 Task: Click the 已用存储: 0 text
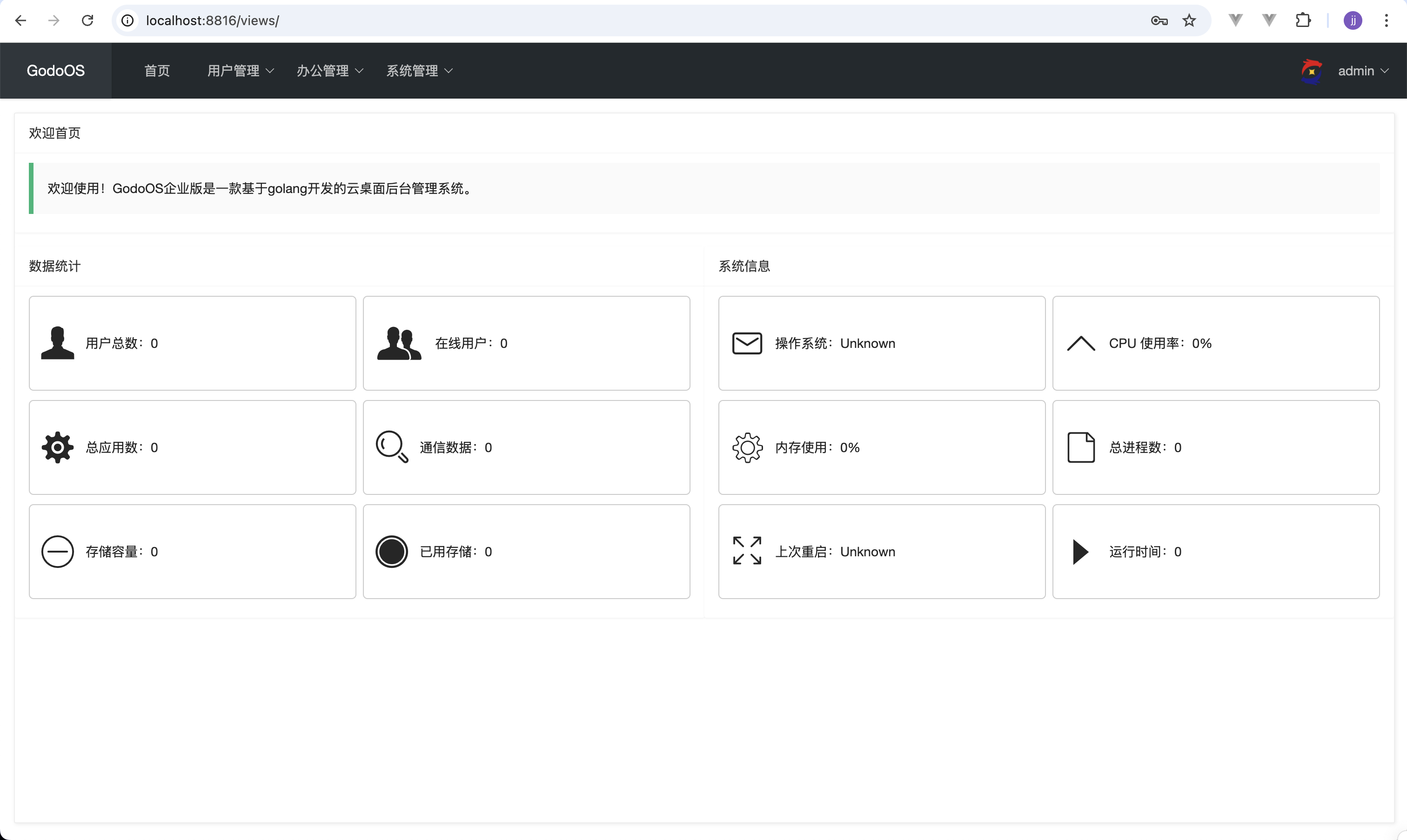456,552
